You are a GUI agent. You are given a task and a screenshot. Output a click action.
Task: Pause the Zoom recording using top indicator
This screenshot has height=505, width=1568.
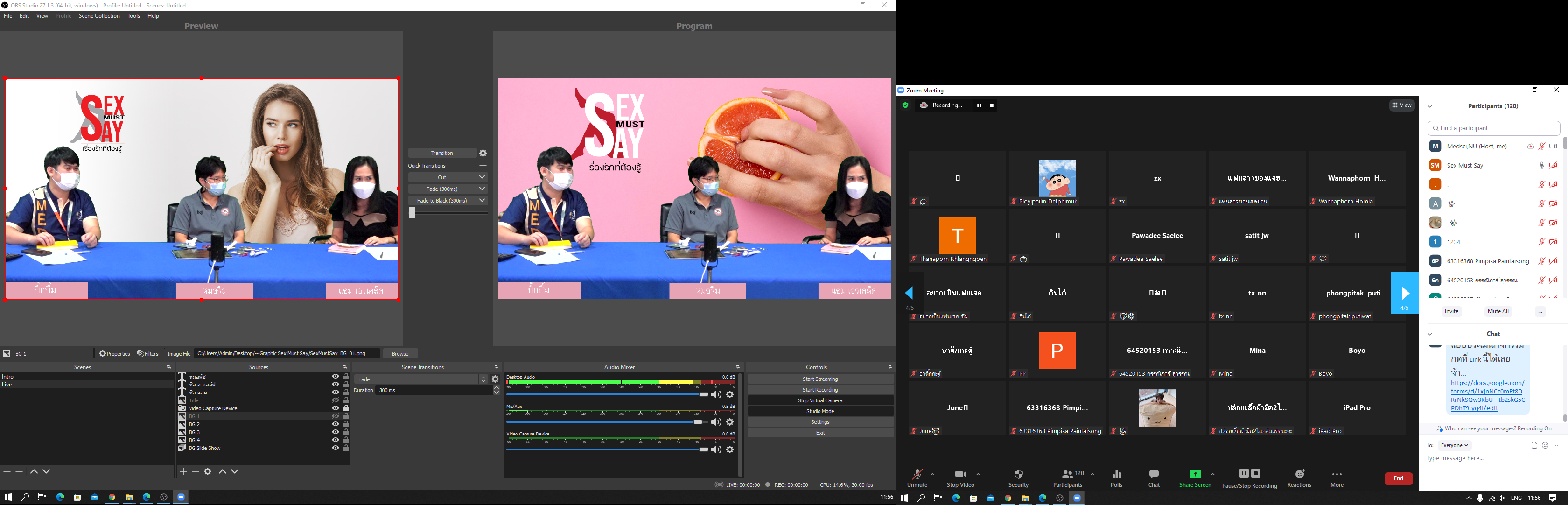[x=980, y=106]
